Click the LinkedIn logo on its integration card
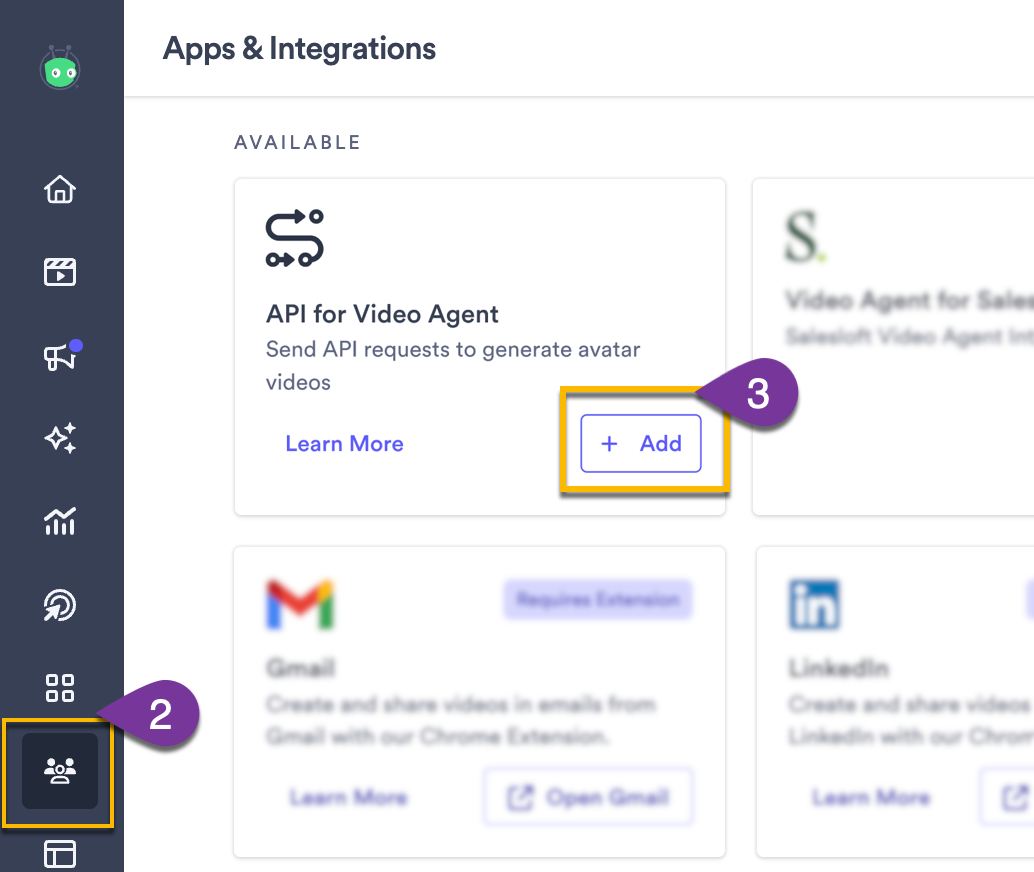Viewport: 1034px width, 872px height. tap(815, 604)
